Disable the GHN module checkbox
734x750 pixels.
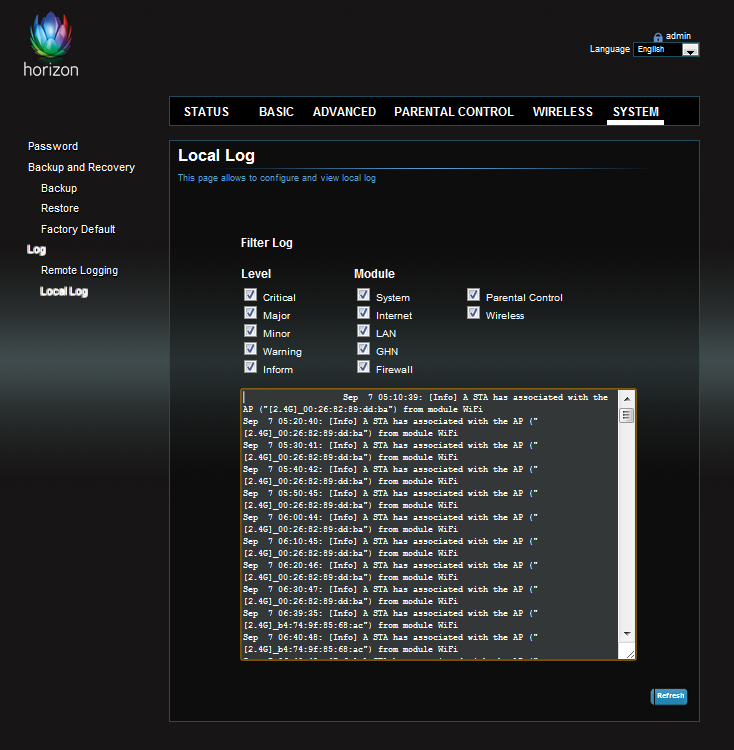pos(363,349)
